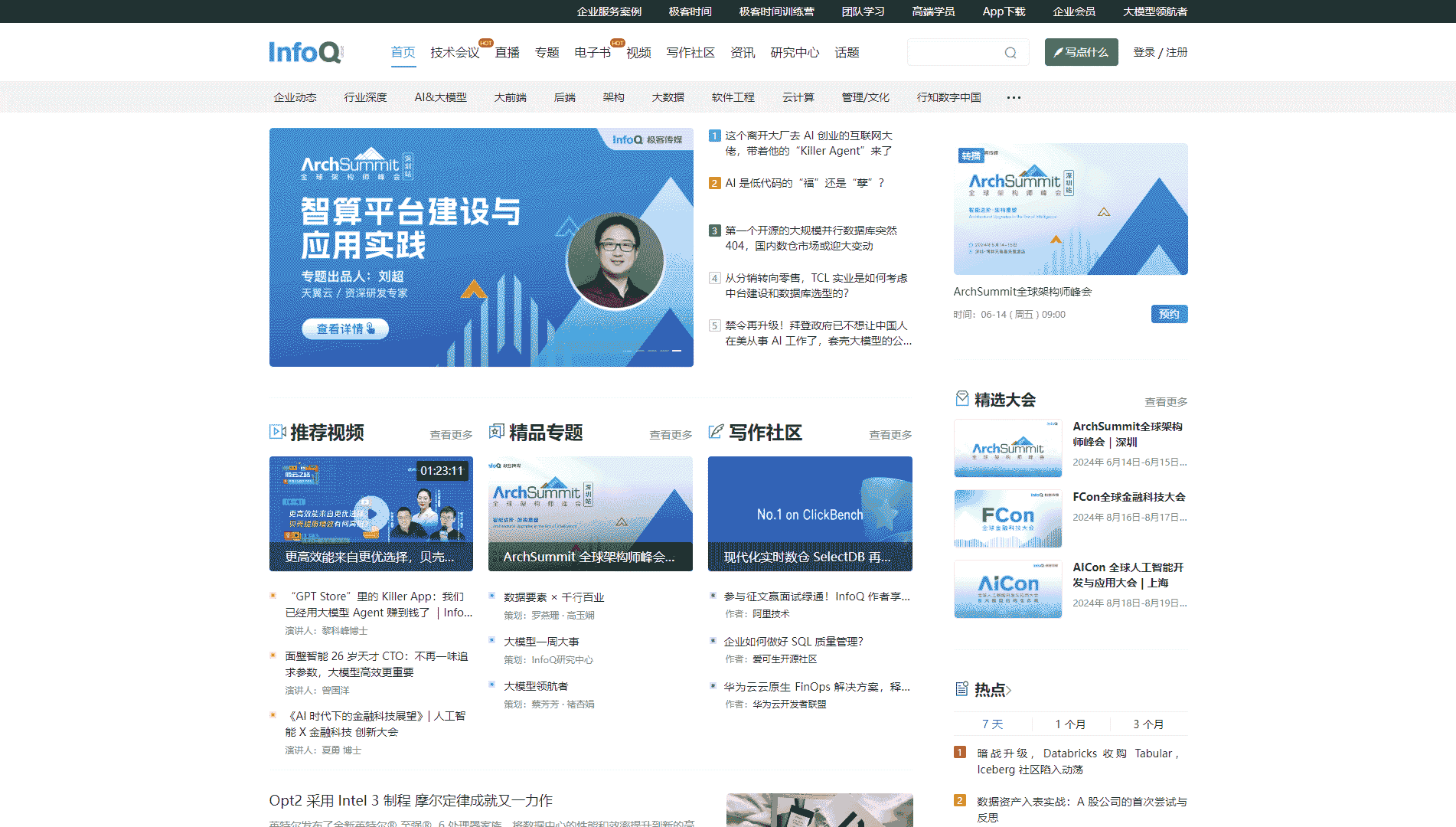1456x827 pixels.
Task: Expand the 热点 chevron arrow
Action: pyautogui.click(x=1009, y=690)
